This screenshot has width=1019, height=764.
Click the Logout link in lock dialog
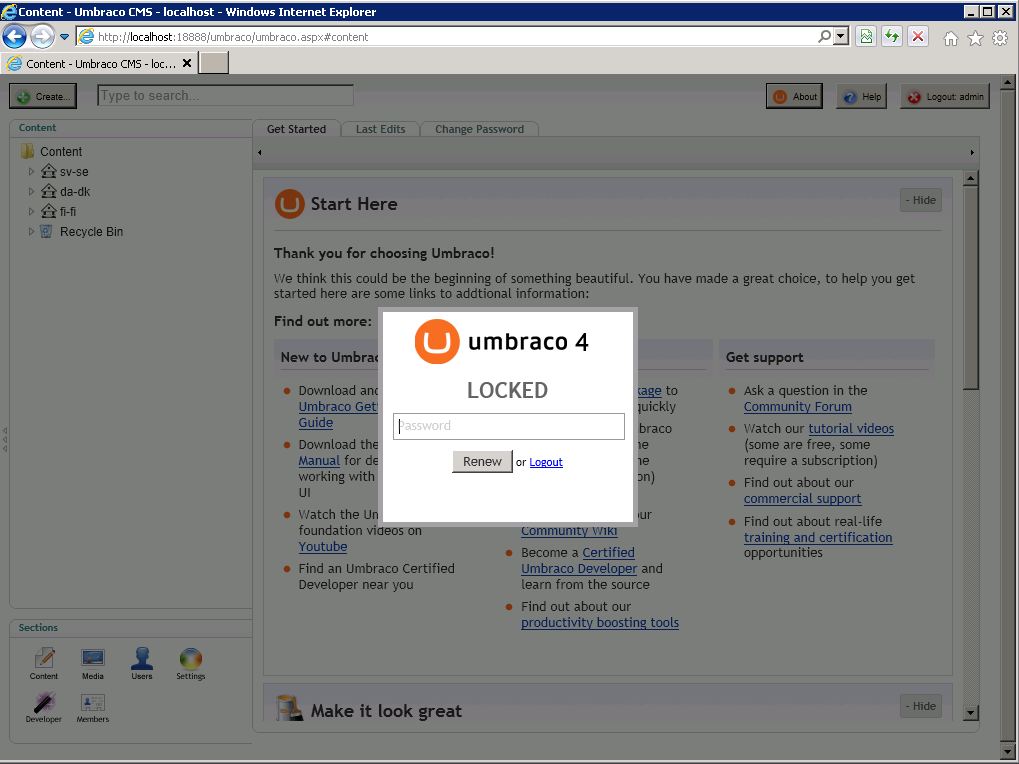coord(546,462)
